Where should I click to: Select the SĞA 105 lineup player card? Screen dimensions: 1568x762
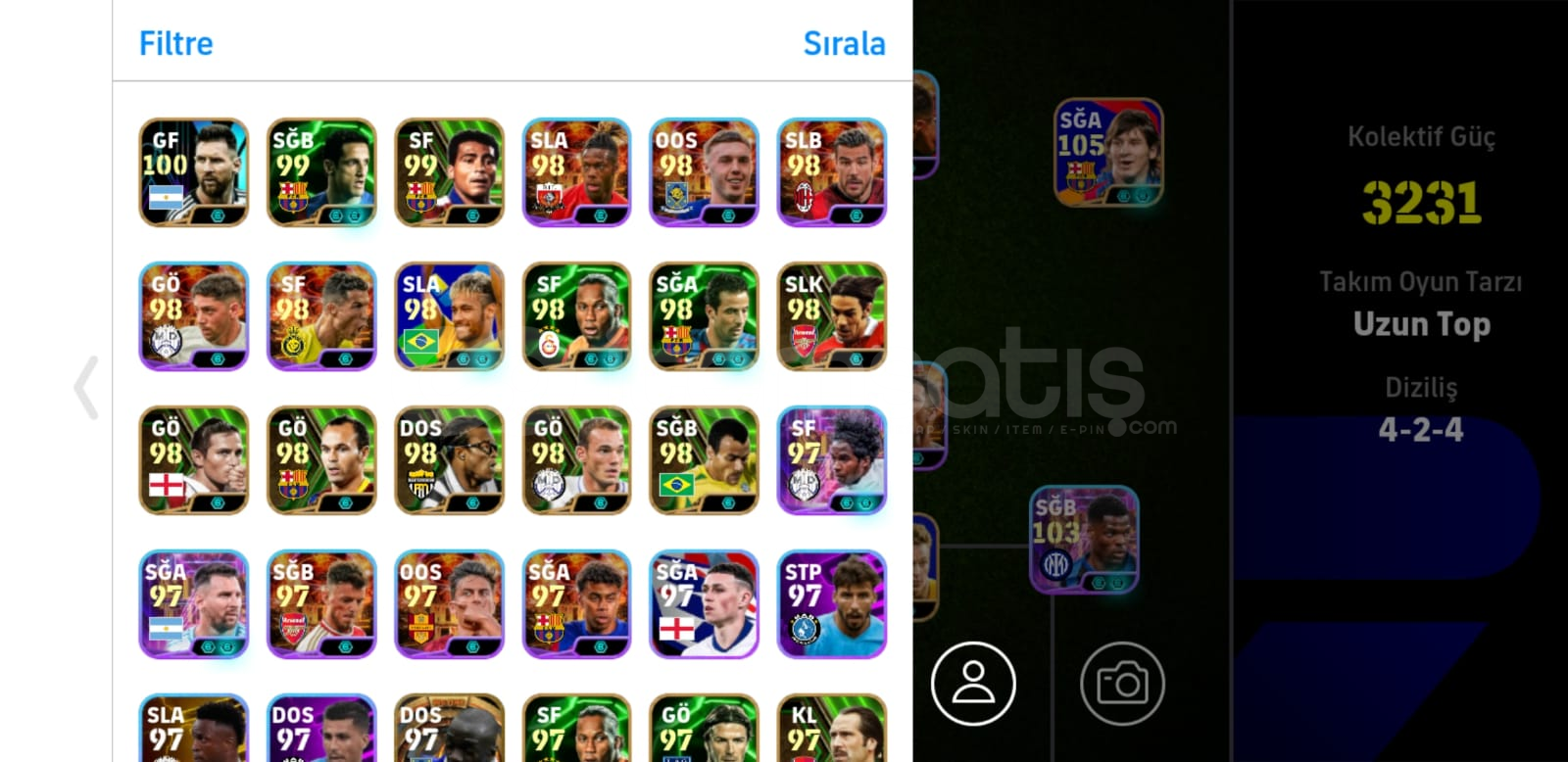pyautogui.click(x=1108, y=152)
